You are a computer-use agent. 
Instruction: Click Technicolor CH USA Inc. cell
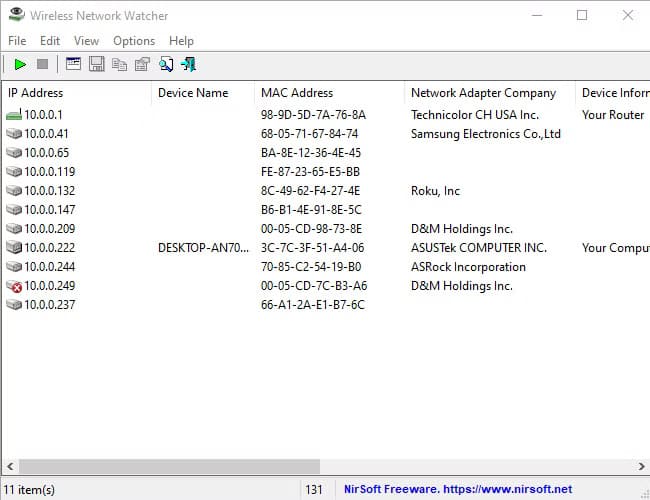[x=475, y=115]
